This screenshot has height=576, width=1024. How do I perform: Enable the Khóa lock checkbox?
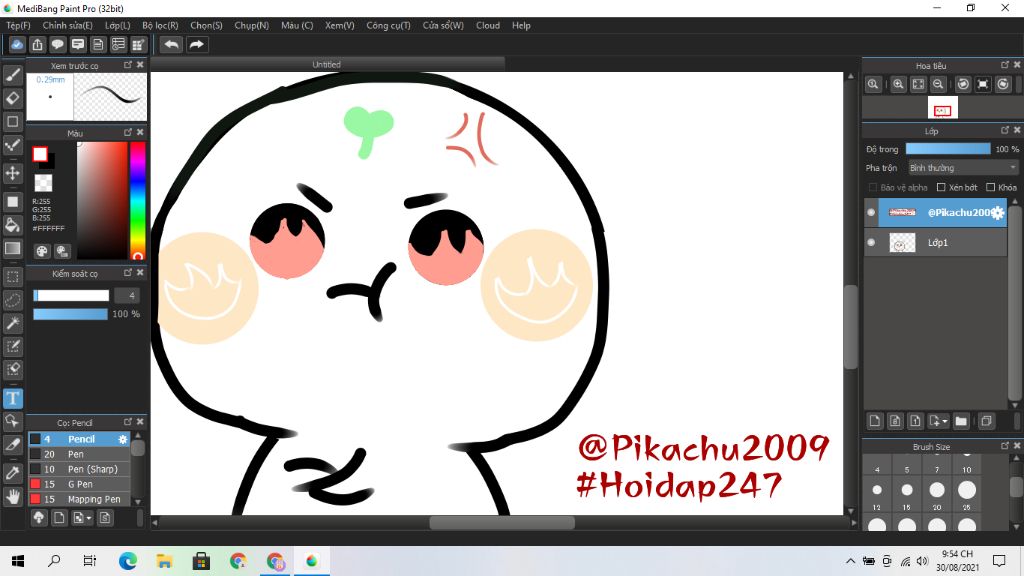[990, 187]
